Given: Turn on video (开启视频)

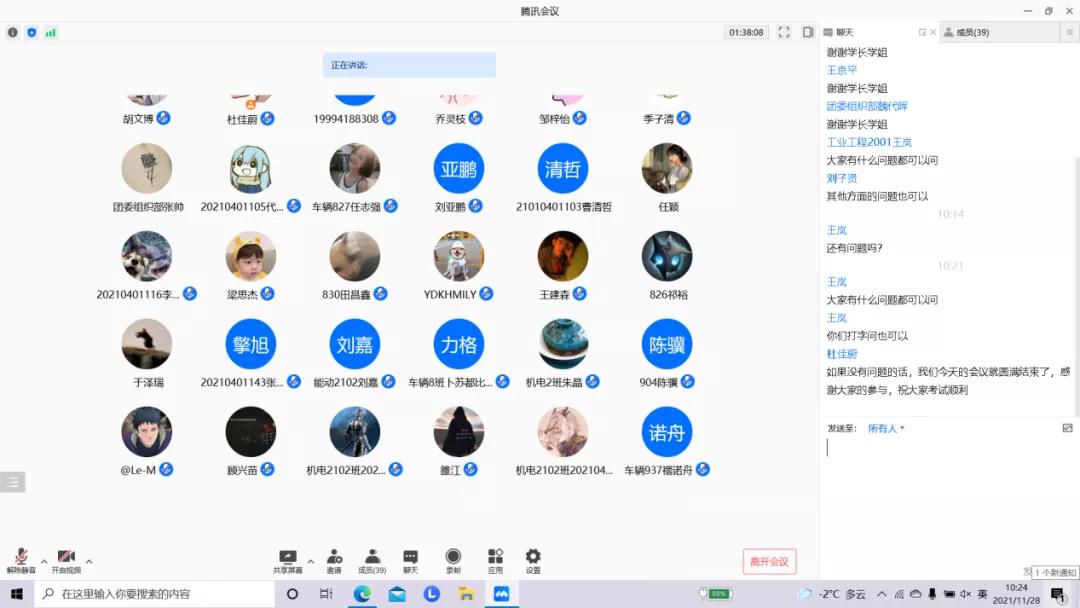Looking at the screenshot, I should click(66, 560).
